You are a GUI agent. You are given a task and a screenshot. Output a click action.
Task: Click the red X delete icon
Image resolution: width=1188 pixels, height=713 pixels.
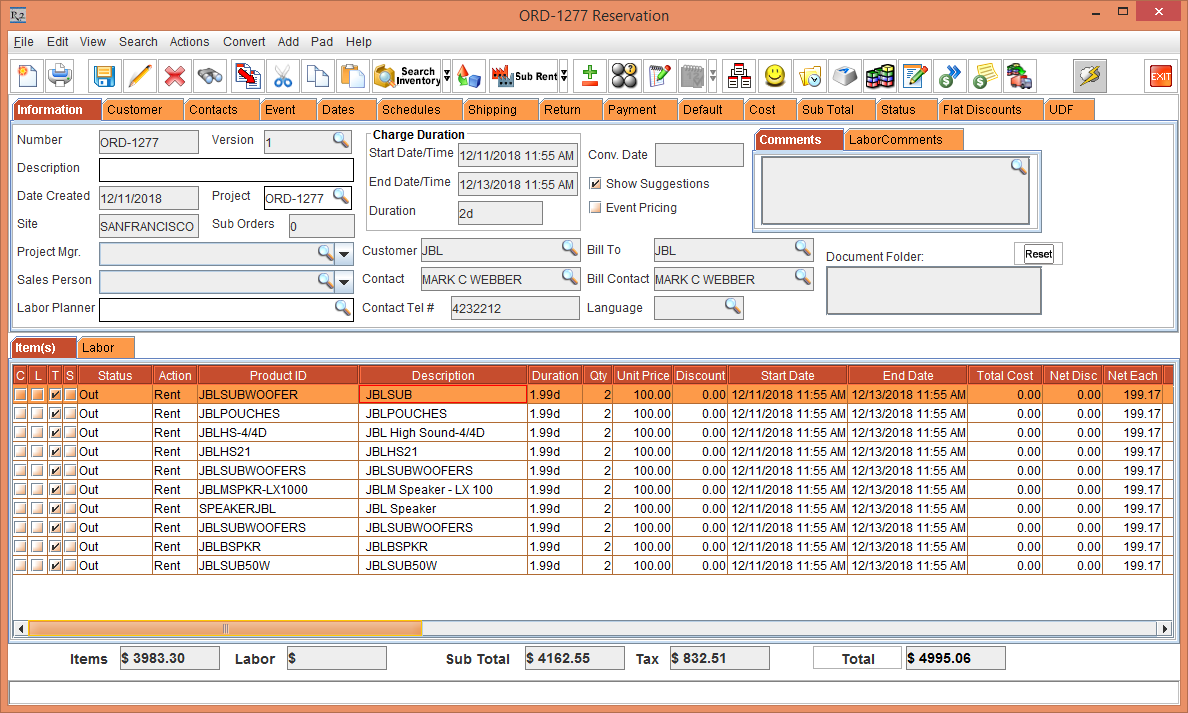[x=174, y=76]
